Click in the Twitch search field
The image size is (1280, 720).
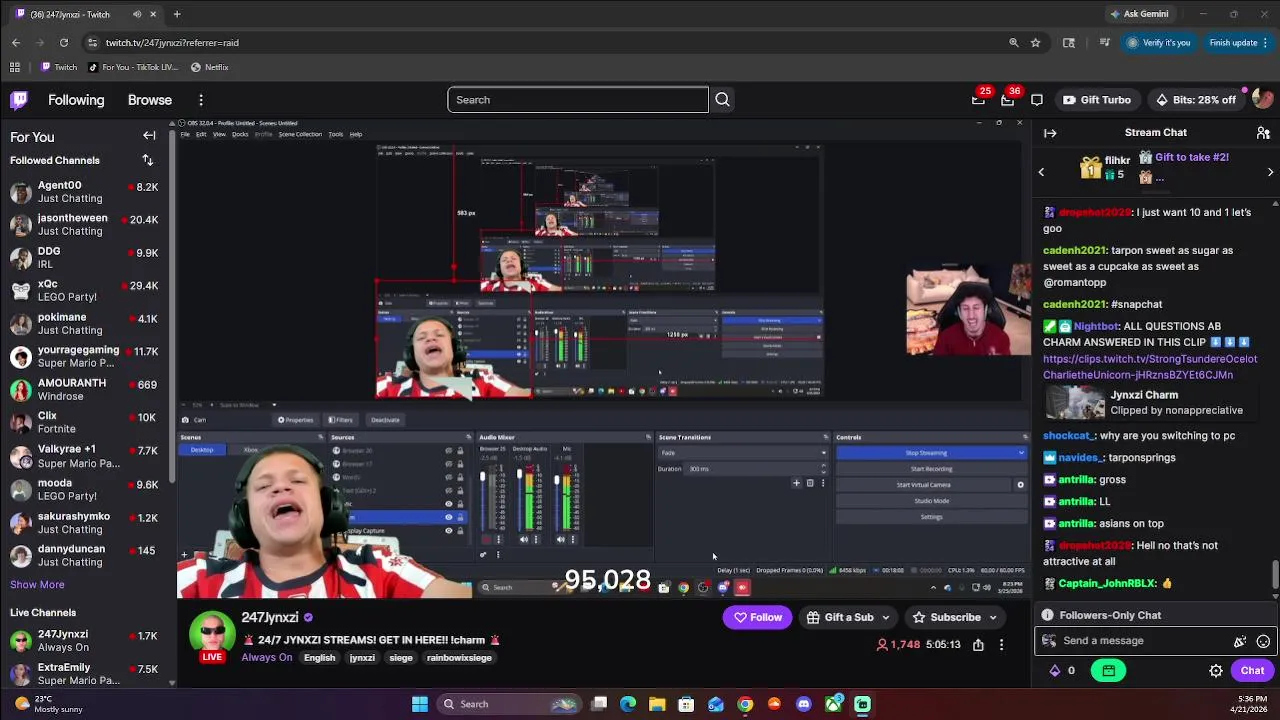click(x=578, y=100)
